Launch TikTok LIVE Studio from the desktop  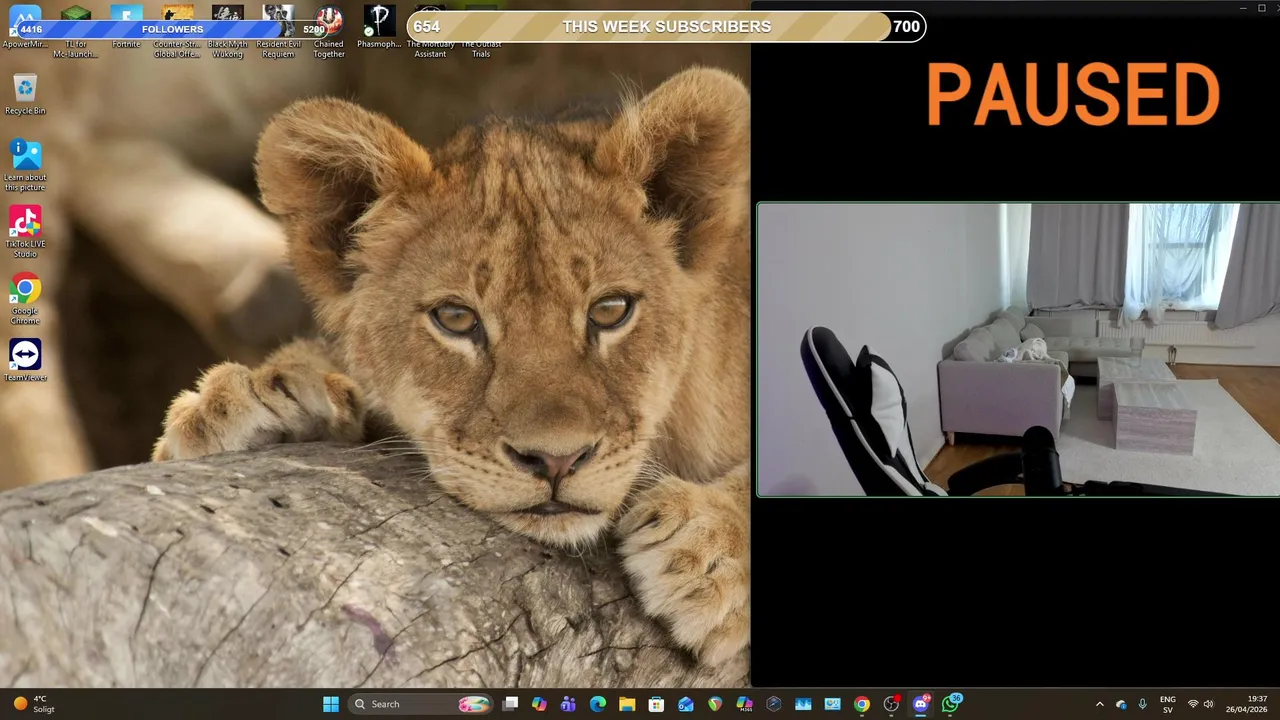coord(25,232)
